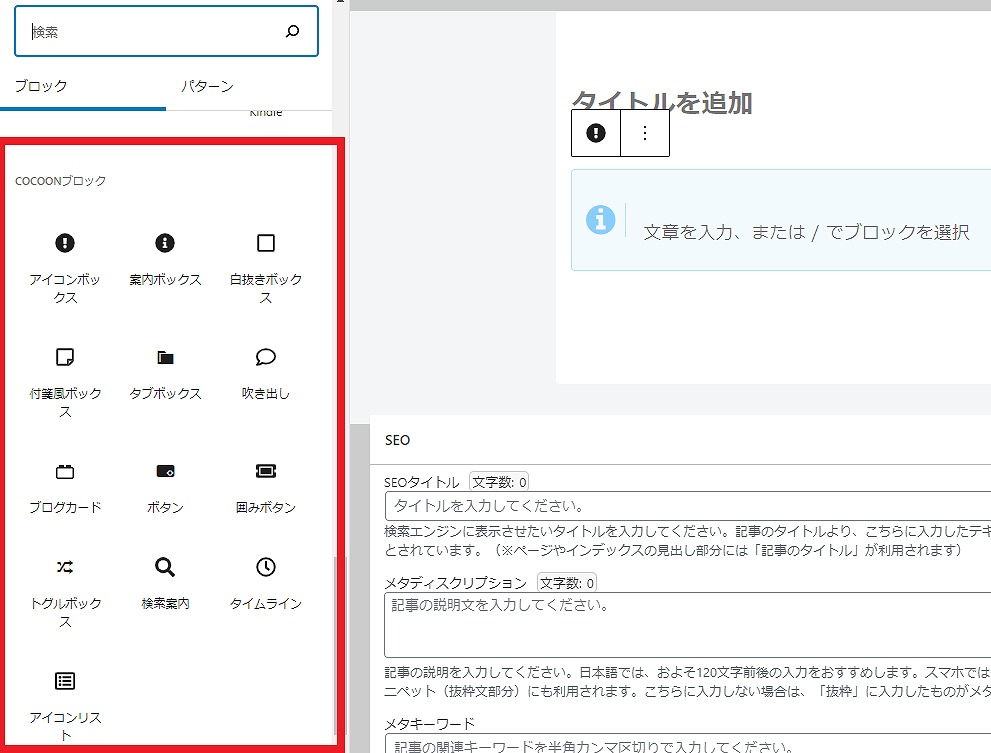991x753 pixels.
Task: Click the メタディスクリプション 文字数: 0 counter
Action: tap(566, 582)
